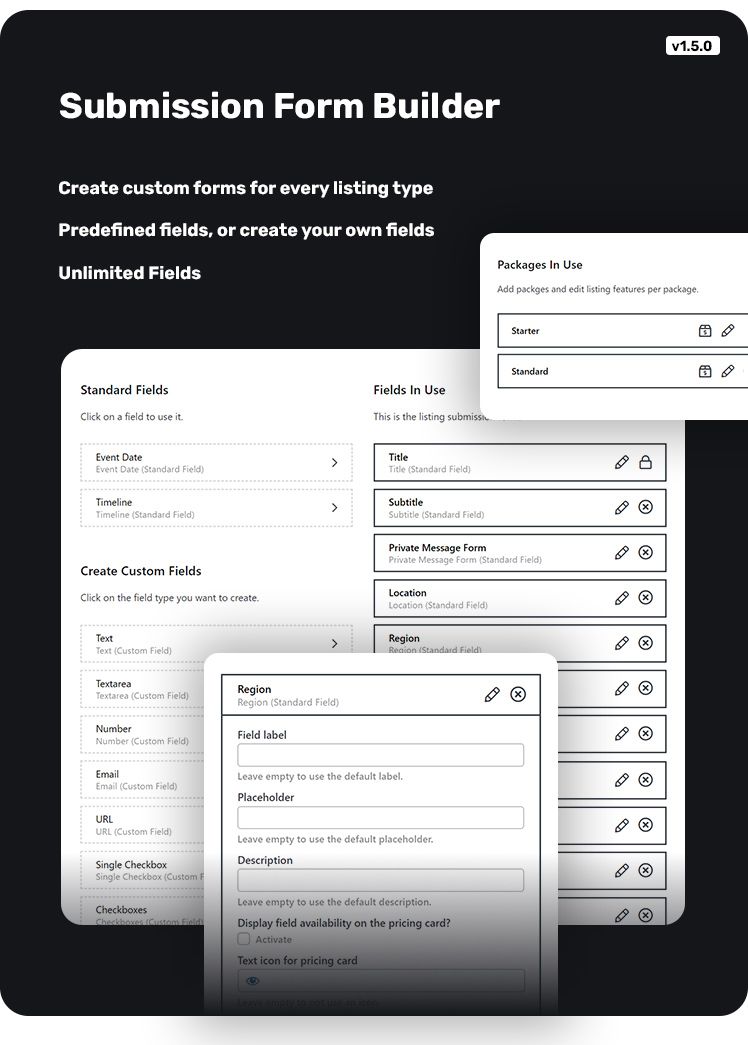
Task: Add the Number custom field
Action: (x=142, y=734)
